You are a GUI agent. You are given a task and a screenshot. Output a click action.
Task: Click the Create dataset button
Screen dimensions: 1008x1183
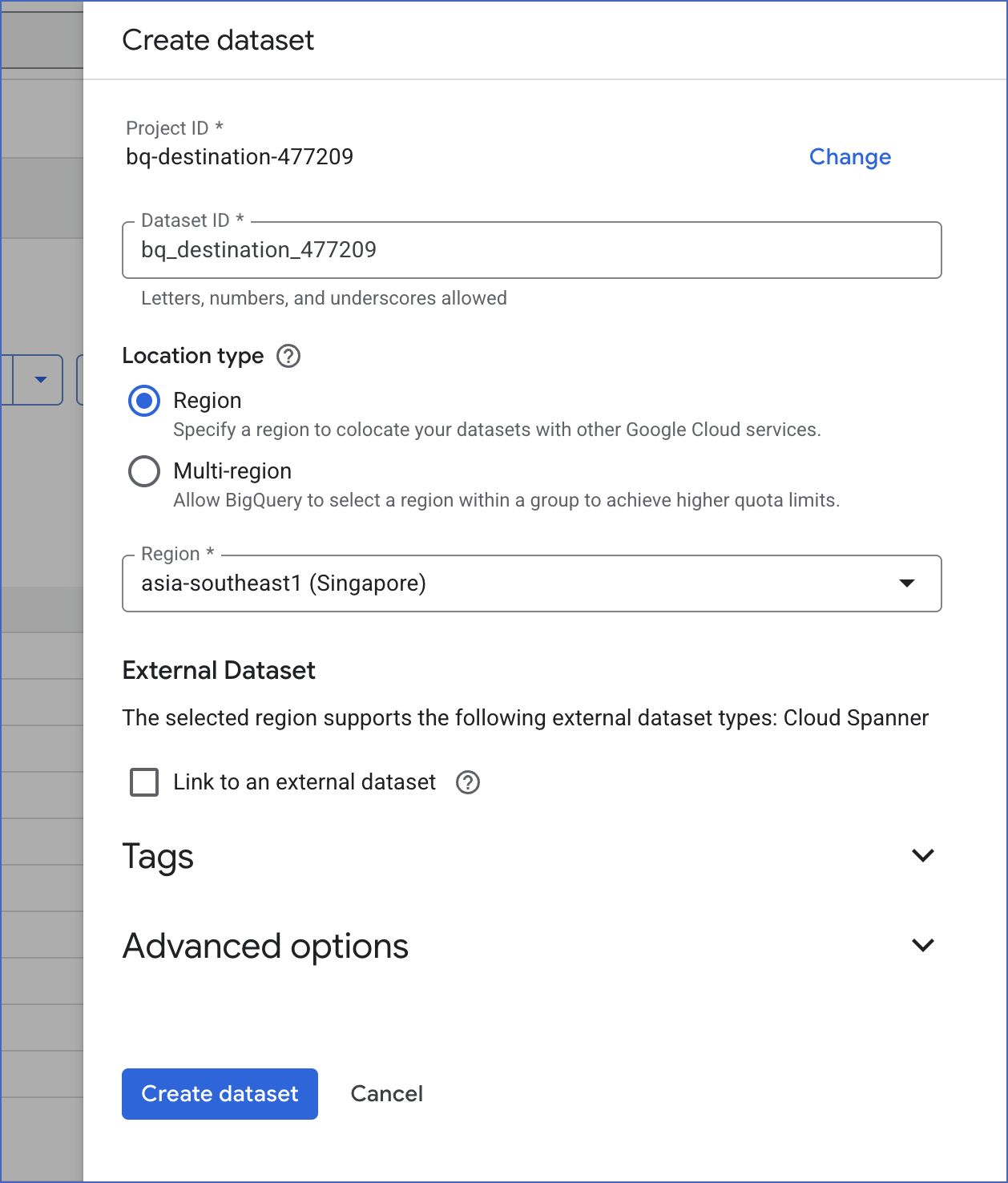220,1093
